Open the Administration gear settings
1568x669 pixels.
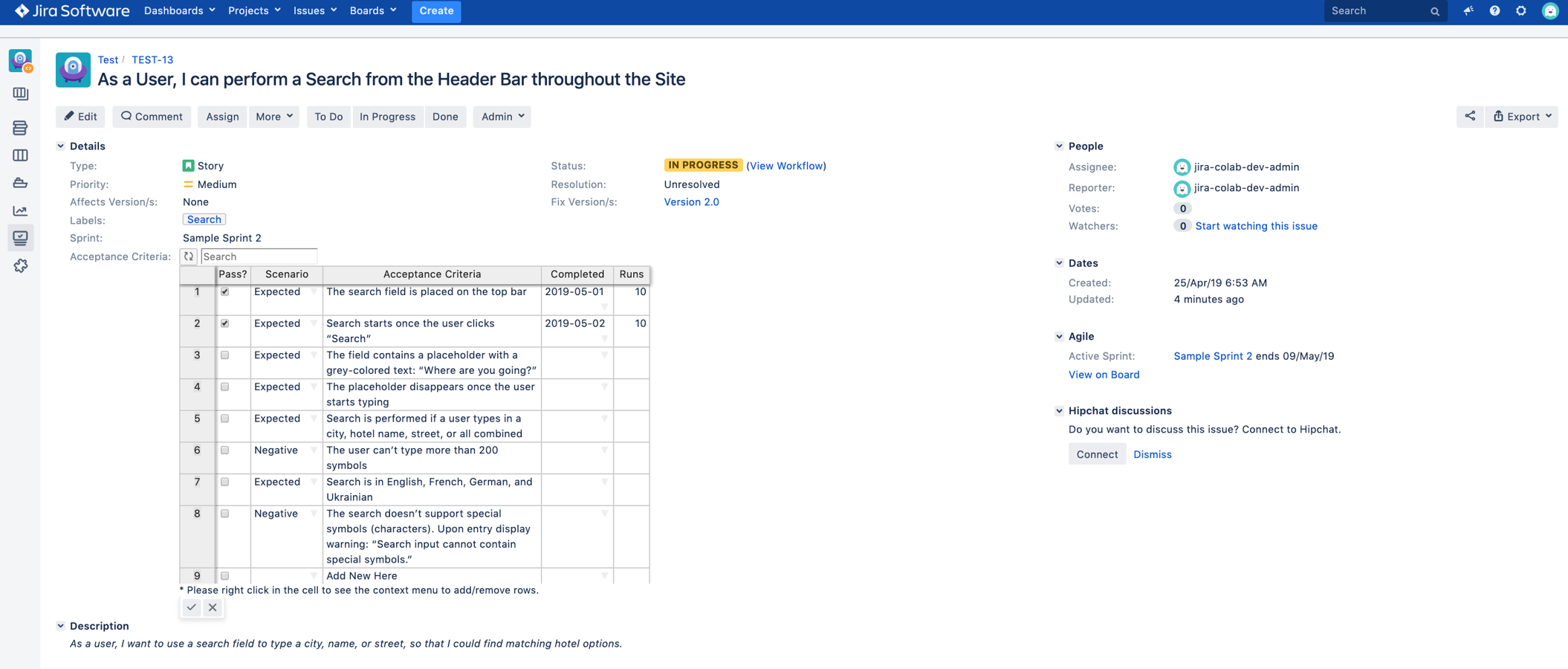[1521, 10]
